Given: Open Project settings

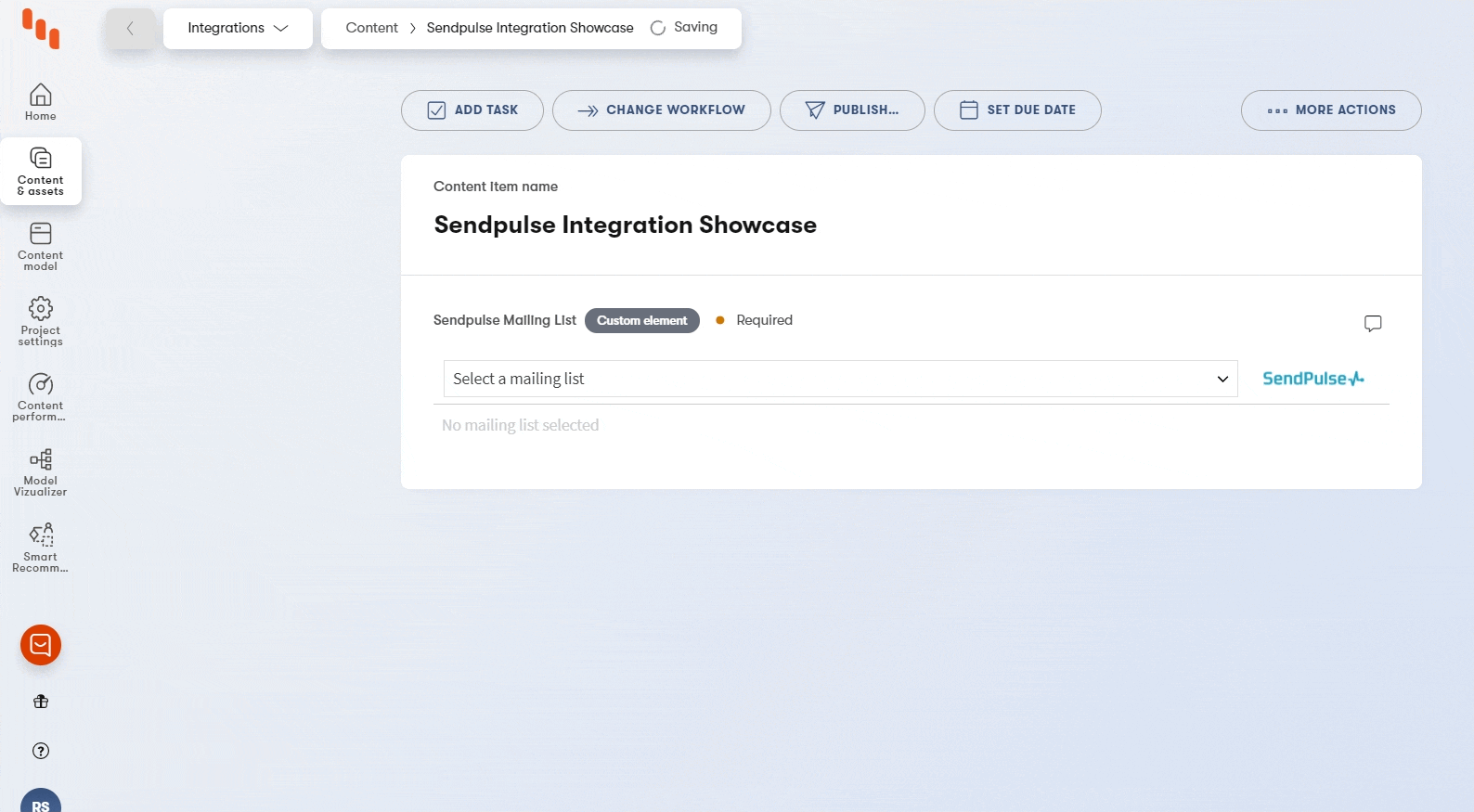Looking at the screenshot, I should [x=41, y=322].
